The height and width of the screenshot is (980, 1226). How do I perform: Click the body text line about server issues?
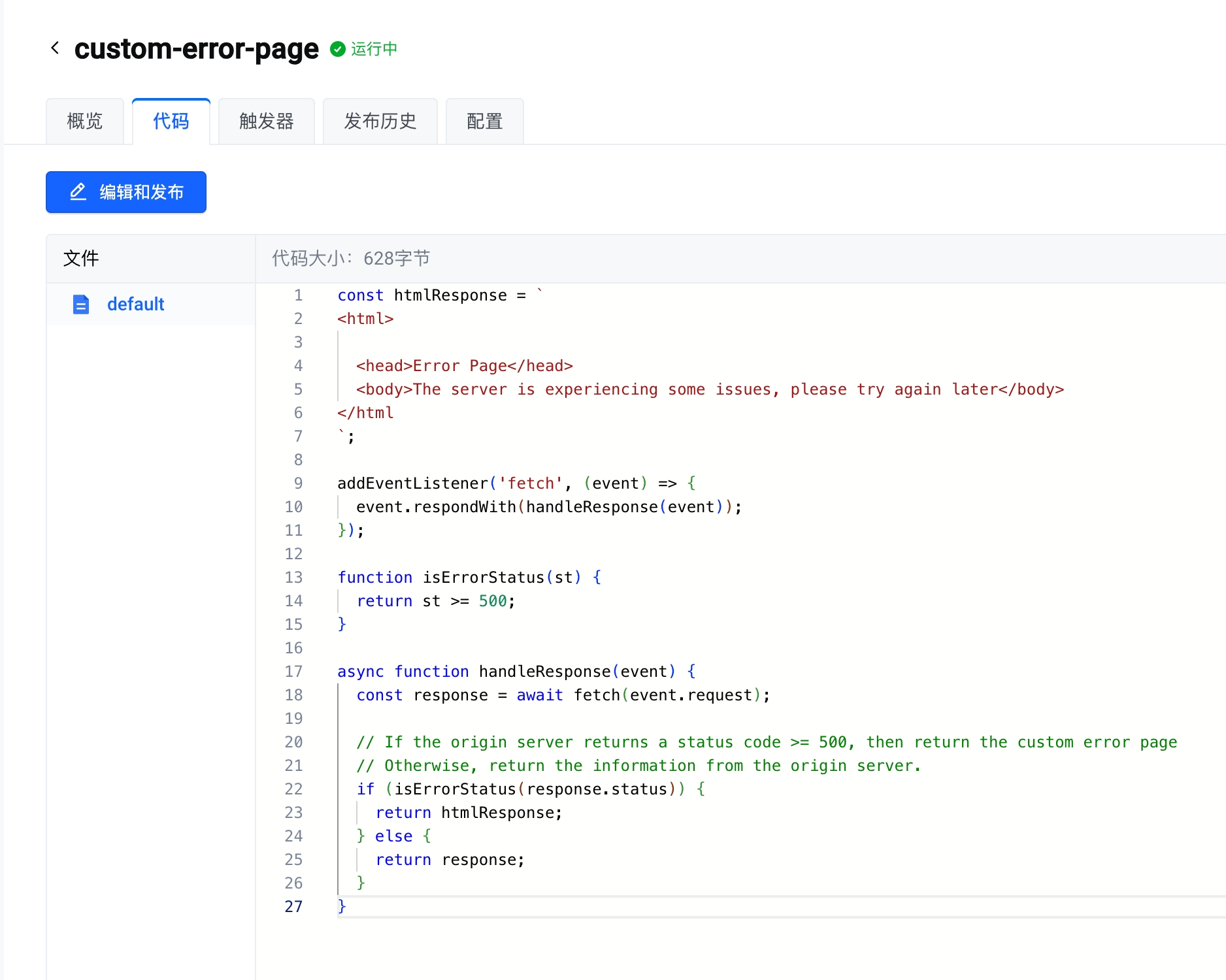click(710, 389)
